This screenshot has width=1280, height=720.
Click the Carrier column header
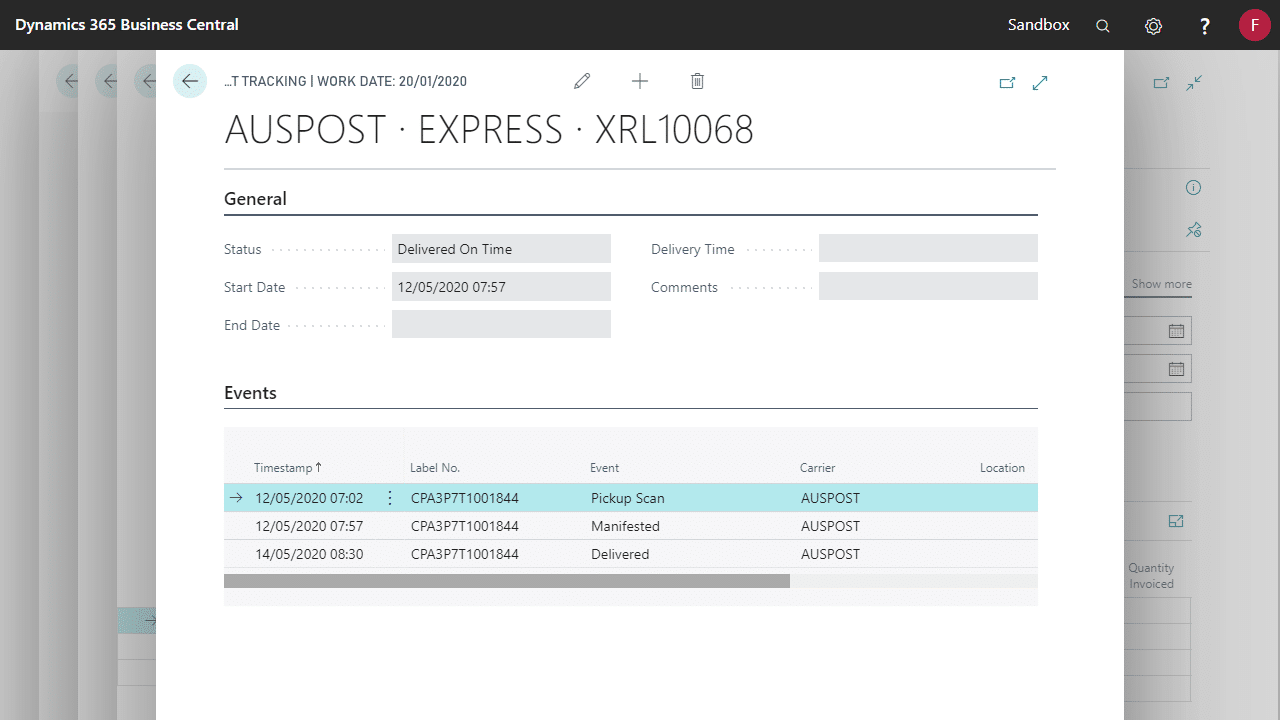[x=817, y=468]
